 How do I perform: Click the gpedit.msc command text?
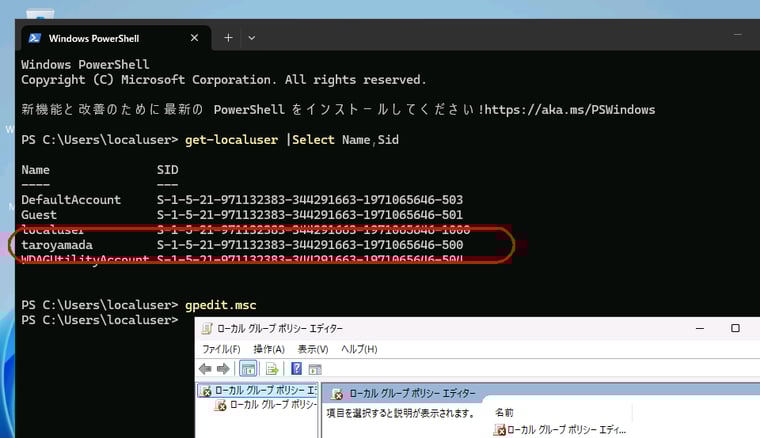coord(221,305)
